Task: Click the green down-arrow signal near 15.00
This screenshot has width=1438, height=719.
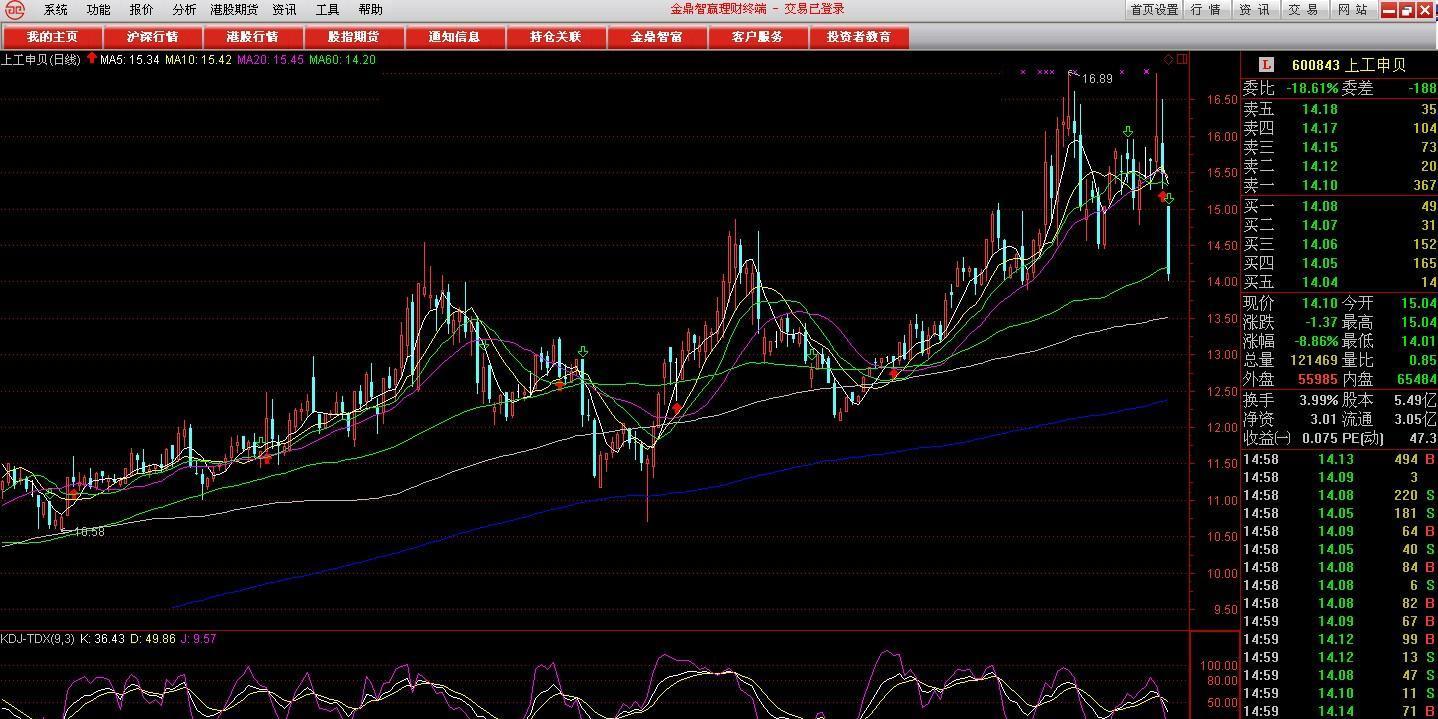Action: click(x=1169, y=200)
